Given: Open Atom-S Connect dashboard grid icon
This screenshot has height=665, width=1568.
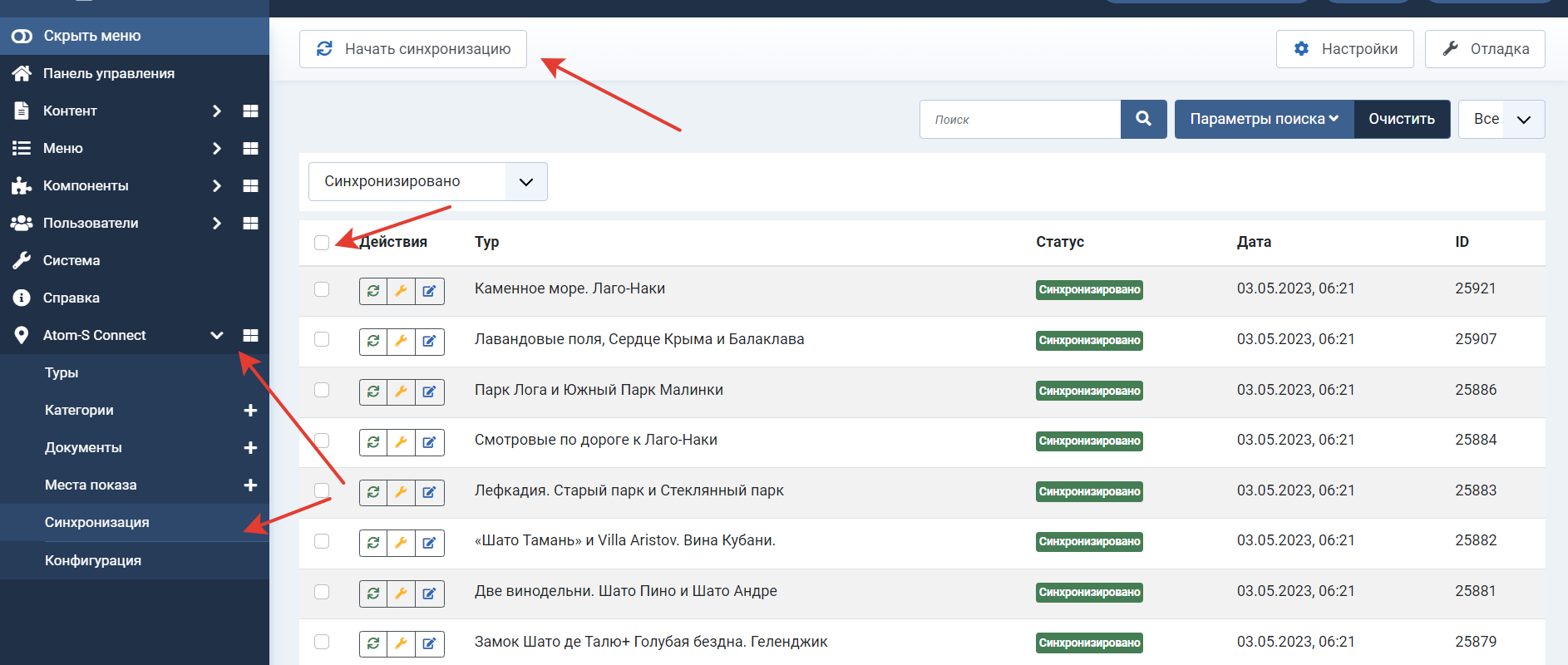Looking at the screenshot, I should pos(250,335).
